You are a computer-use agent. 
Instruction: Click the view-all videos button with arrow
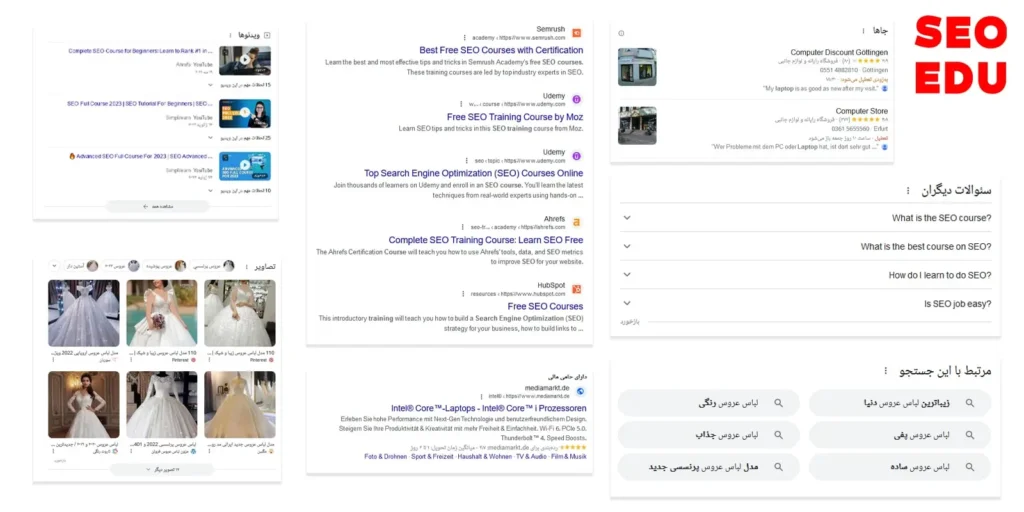pyautogui.click(x=157, y=206)
